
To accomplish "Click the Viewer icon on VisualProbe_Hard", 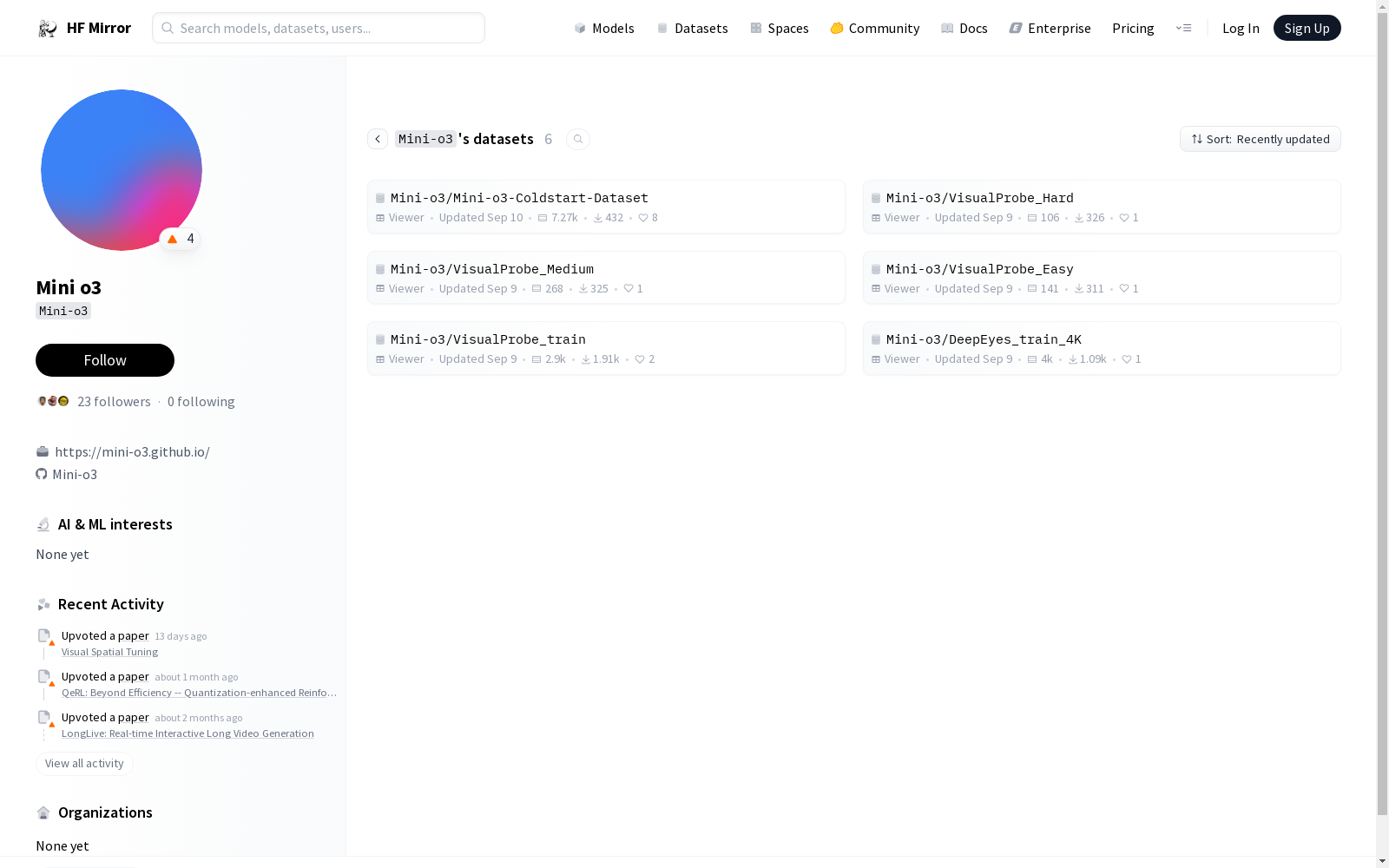I will tap(876, 218).
